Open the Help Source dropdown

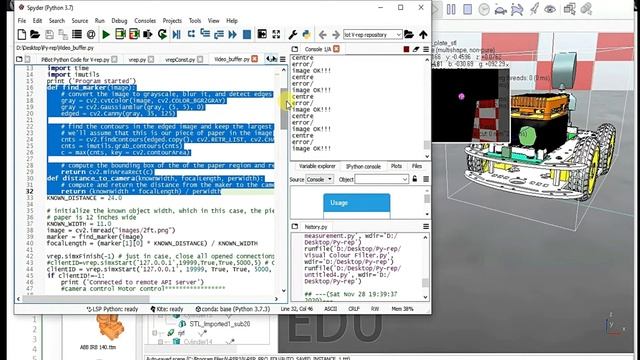(x=319, y=179)
